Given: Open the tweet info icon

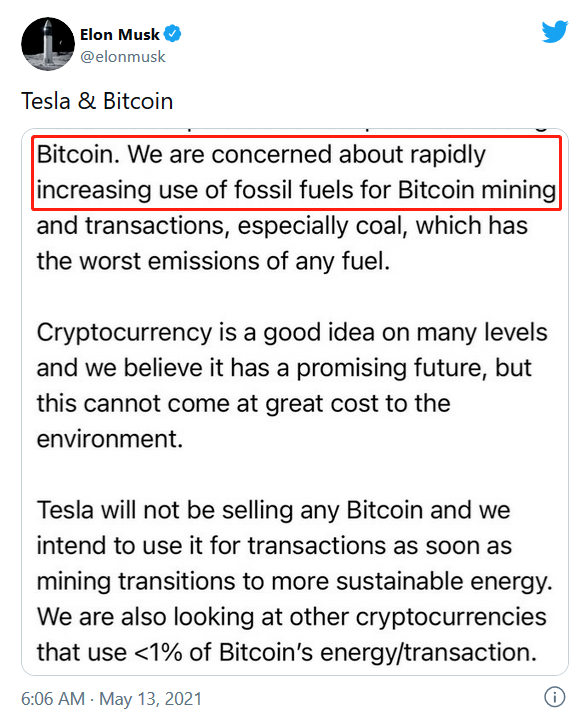Looking at the screenshot, I should point(554,696).
